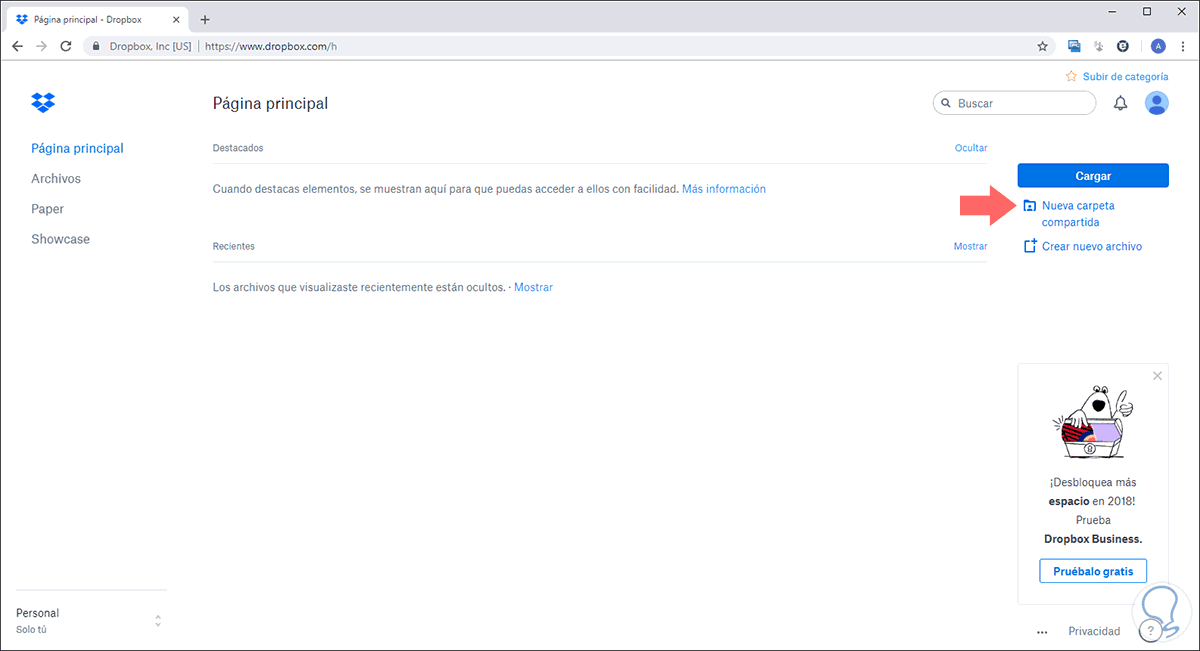Click the star icon beside Subir de categoría
Screen dimensions: 1200x651
[x=1071, y=76]
